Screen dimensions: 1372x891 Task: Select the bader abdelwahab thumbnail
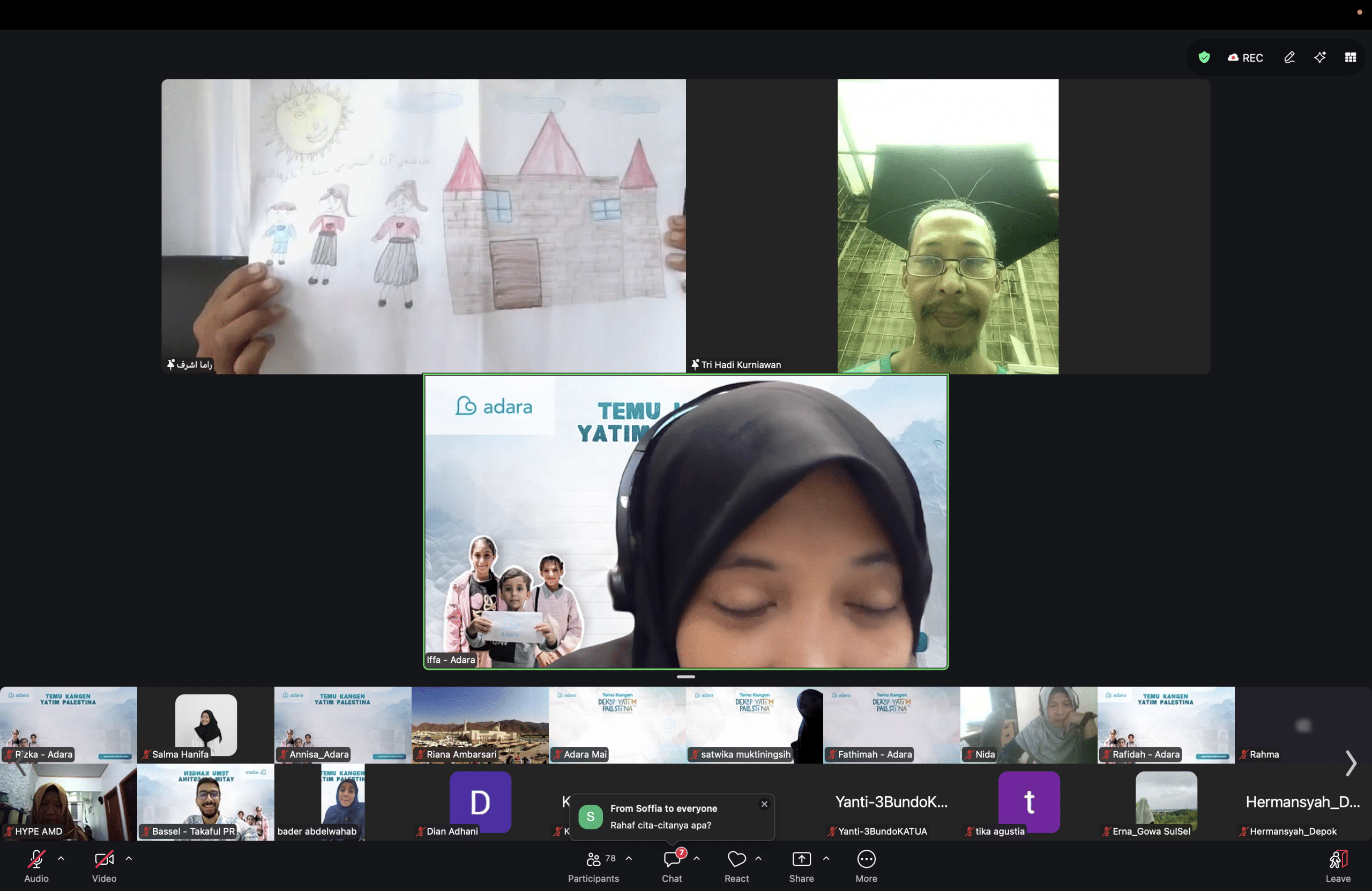click(x=343, y=802)
